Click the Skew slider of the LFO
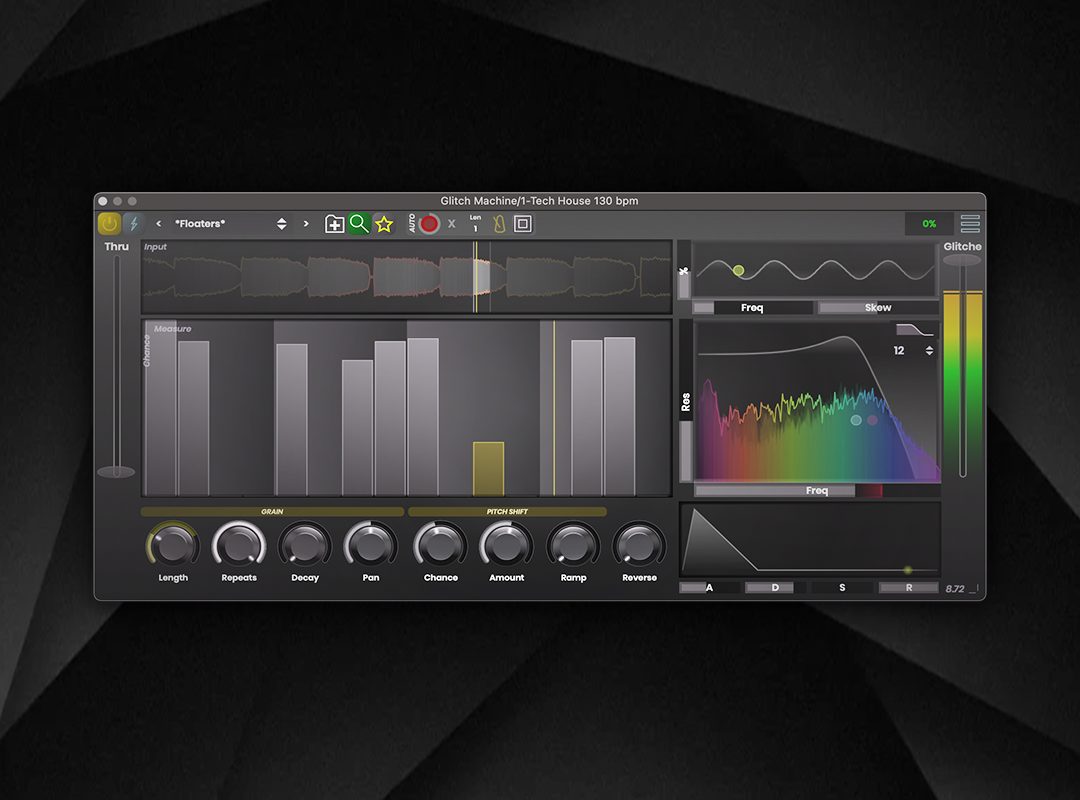Screen dimensions: 1080x800 tap(878, 307)
